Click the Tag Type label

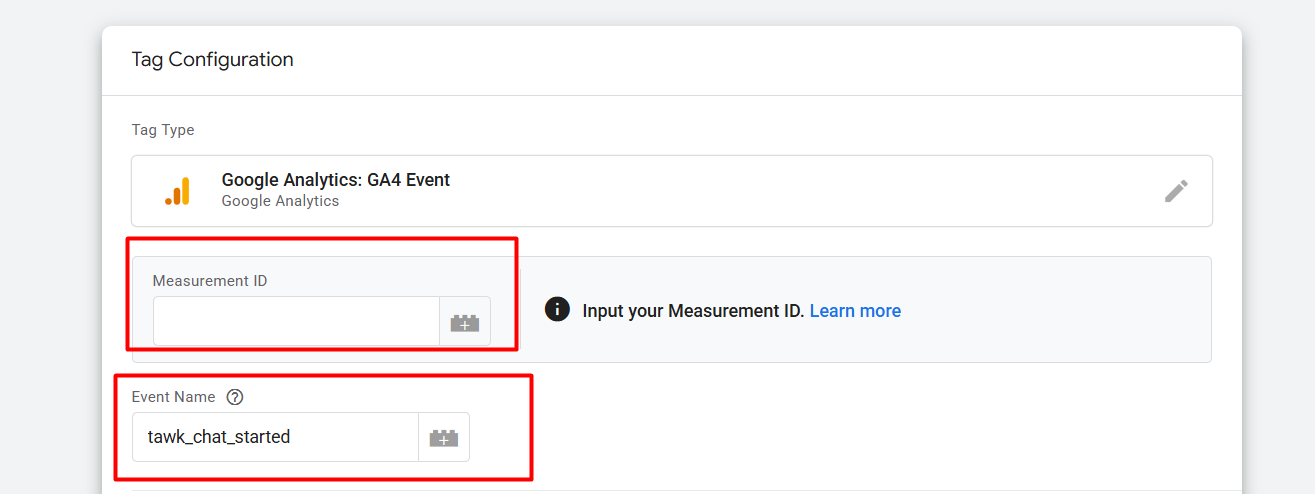(x=163, y=130)
